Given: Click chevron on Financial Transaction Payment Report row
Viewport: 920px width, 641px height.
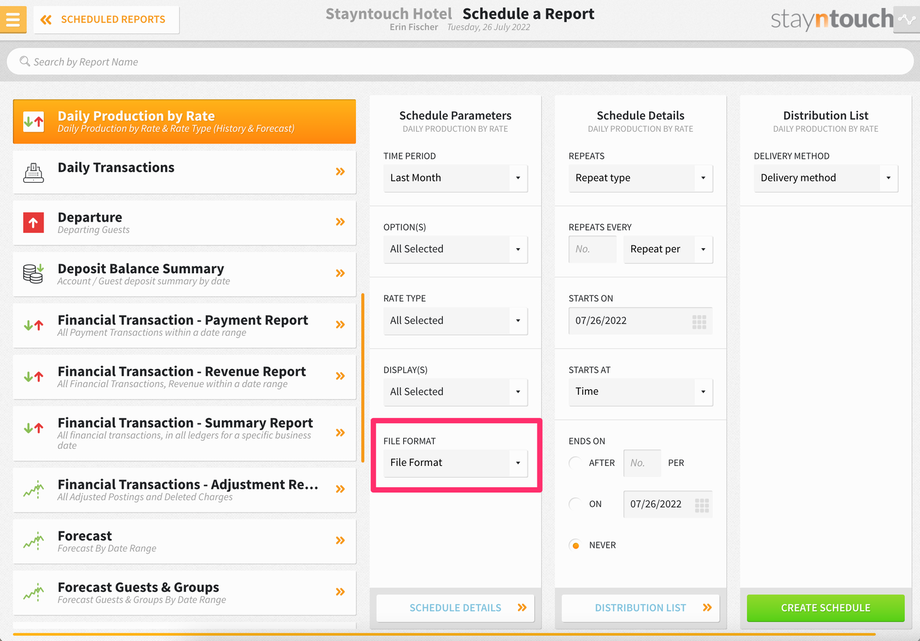Looking at the screenshot, I should tap(340, 325).
